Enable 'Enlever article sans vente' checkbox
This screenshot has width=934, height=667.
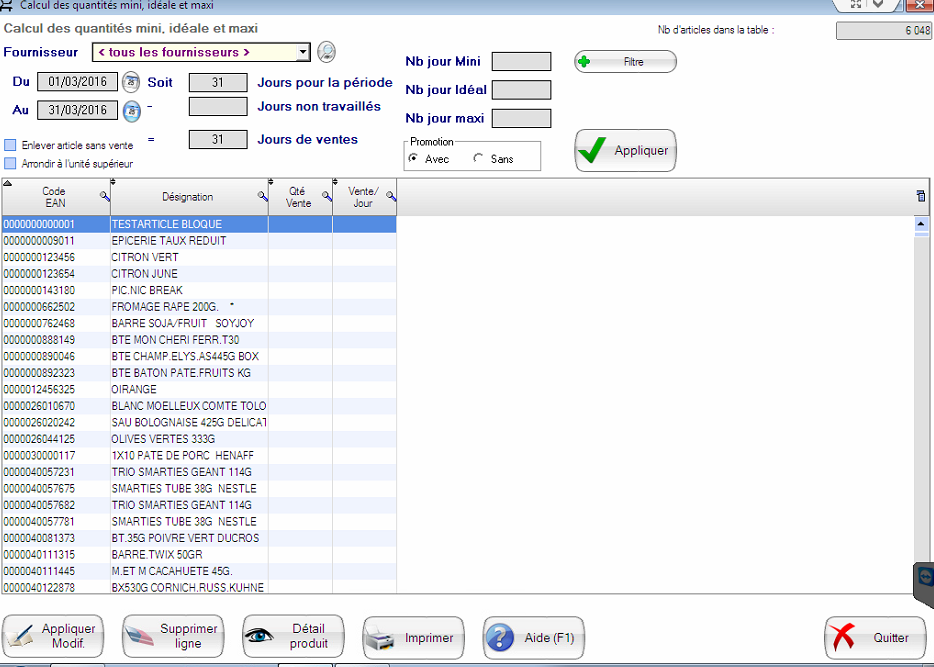click(x=11, y=145)
